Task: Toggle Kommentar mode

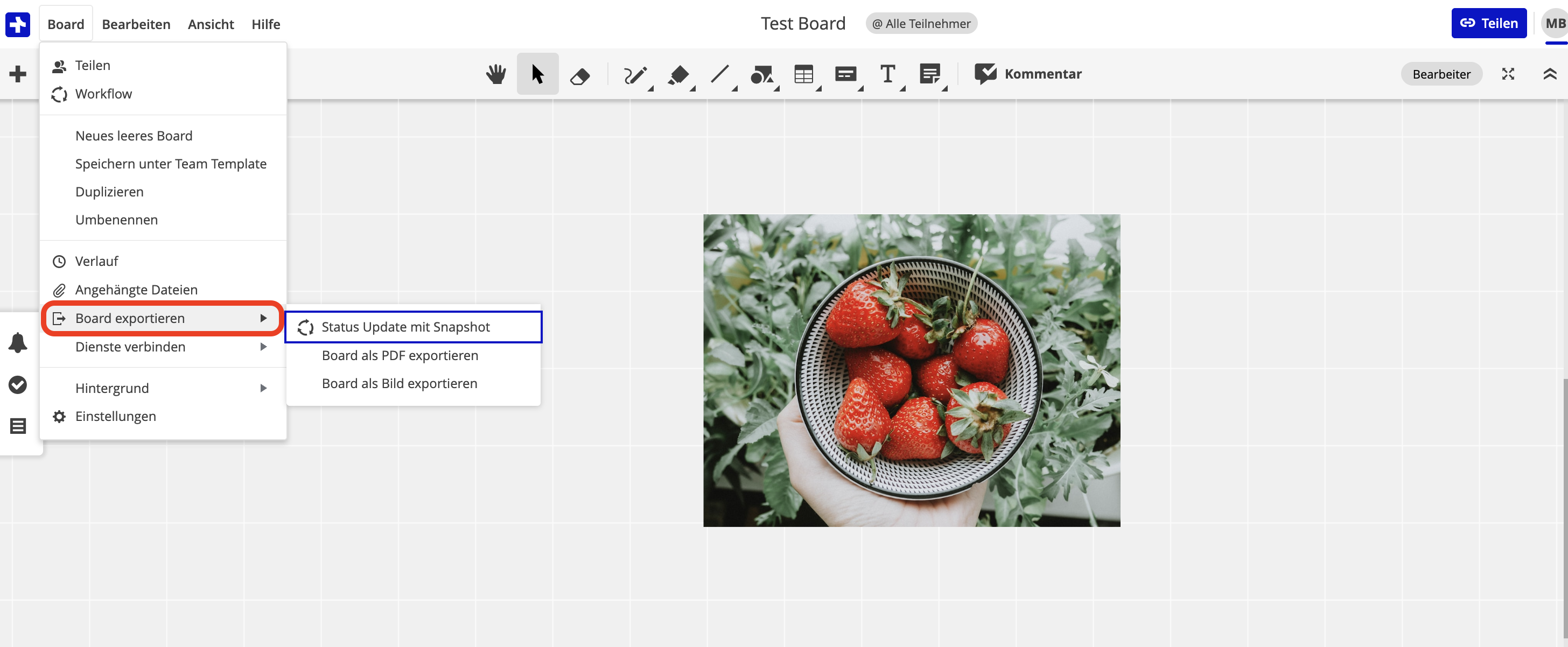Action: (1028, 74)
